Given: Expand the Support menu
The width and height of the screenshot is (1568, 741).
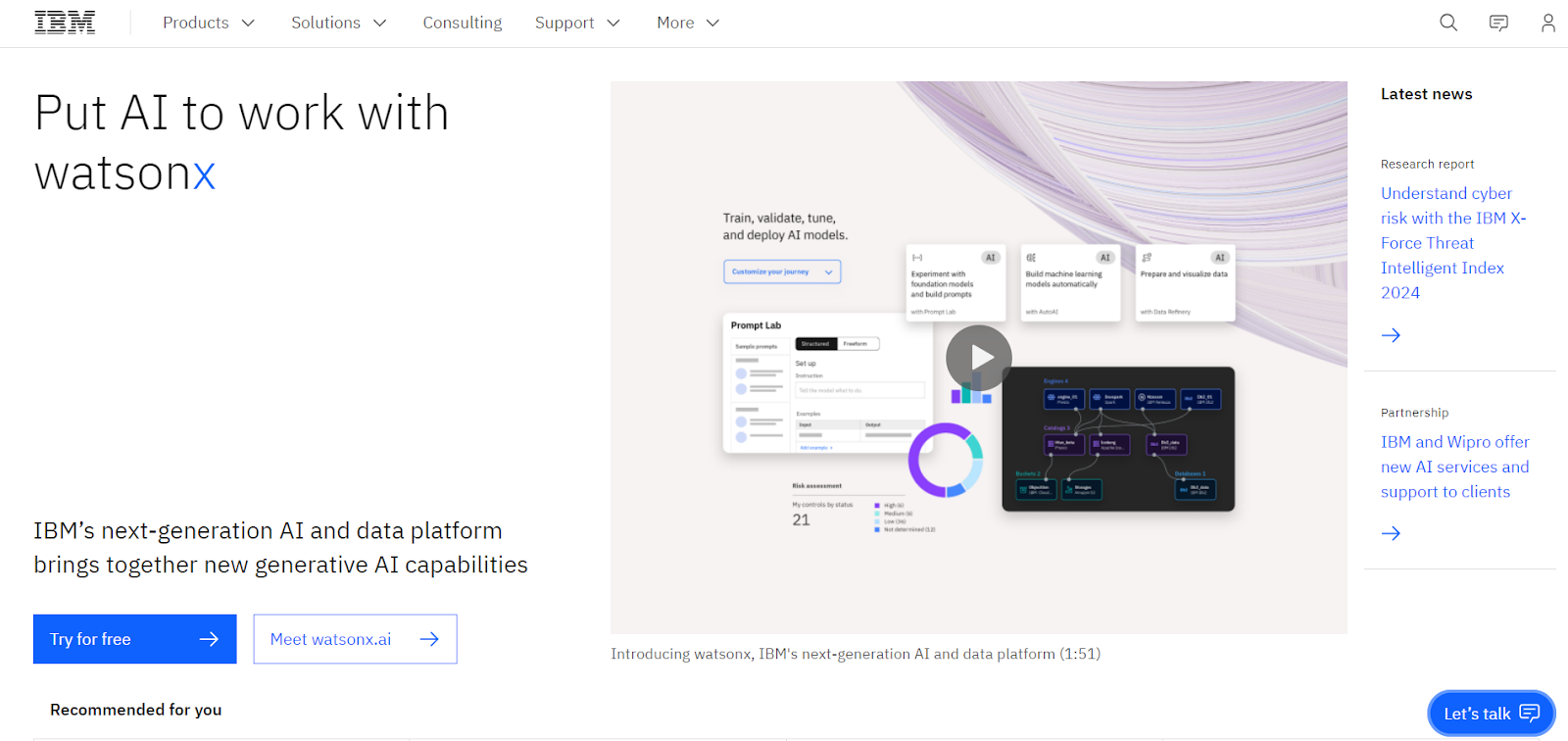Looking at the screenshot, I should point(577,23).
